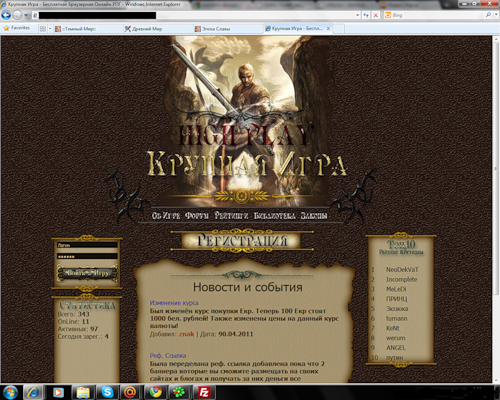Screen dimensions: 500x400
Task: Open the Mail.ru Agent @ taskbar icon
Action: click(x=131, y=392)
